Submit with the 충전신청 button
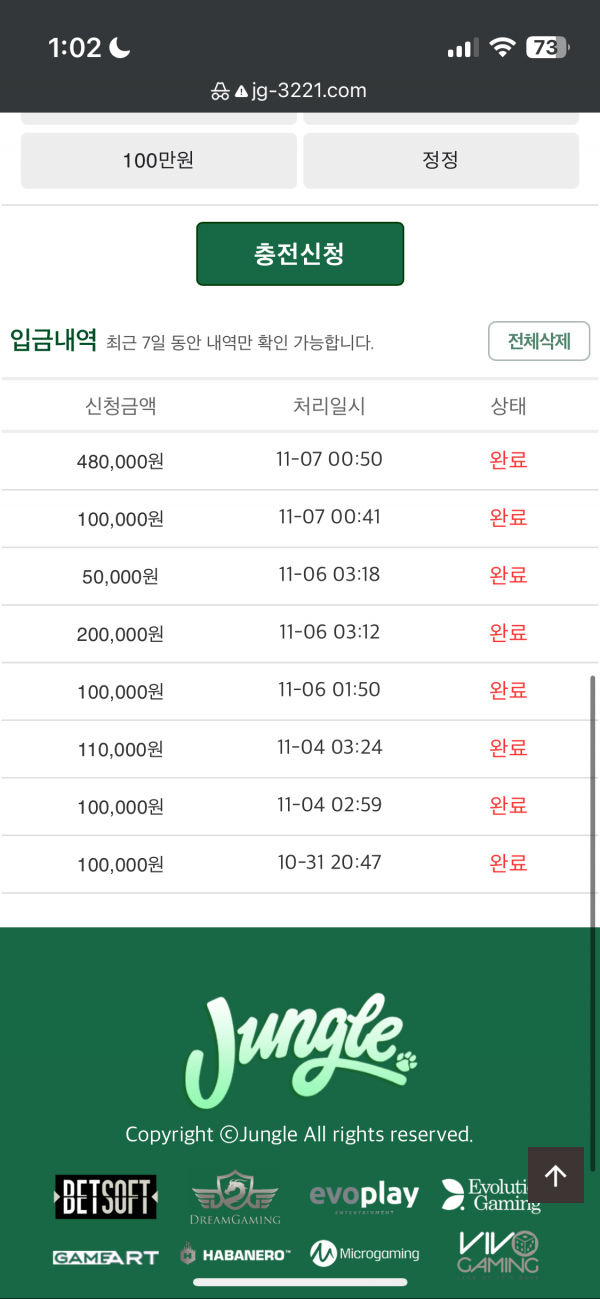 tap(300, 254)
